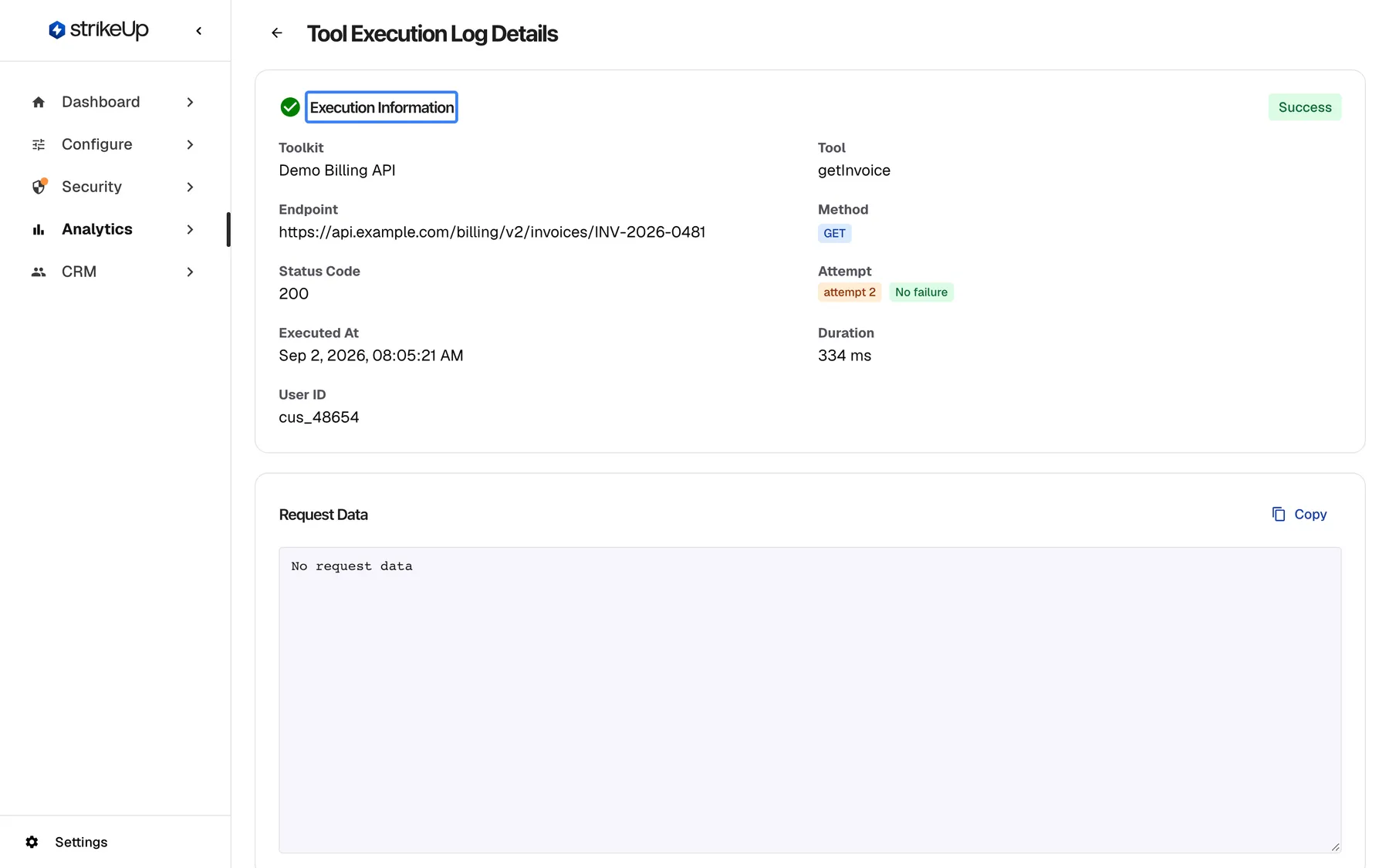Click the cus_48654 user ID

319,417
